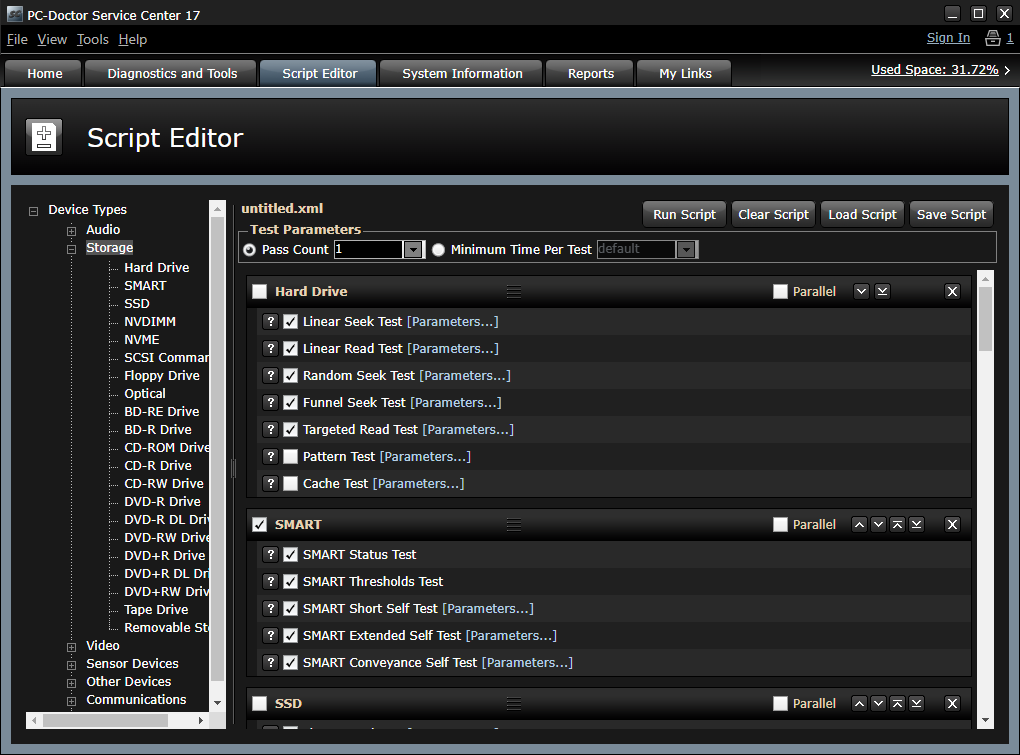Open the Pass Count dropdown
This screenshot has height=755, width=1020.
[413, 250]
